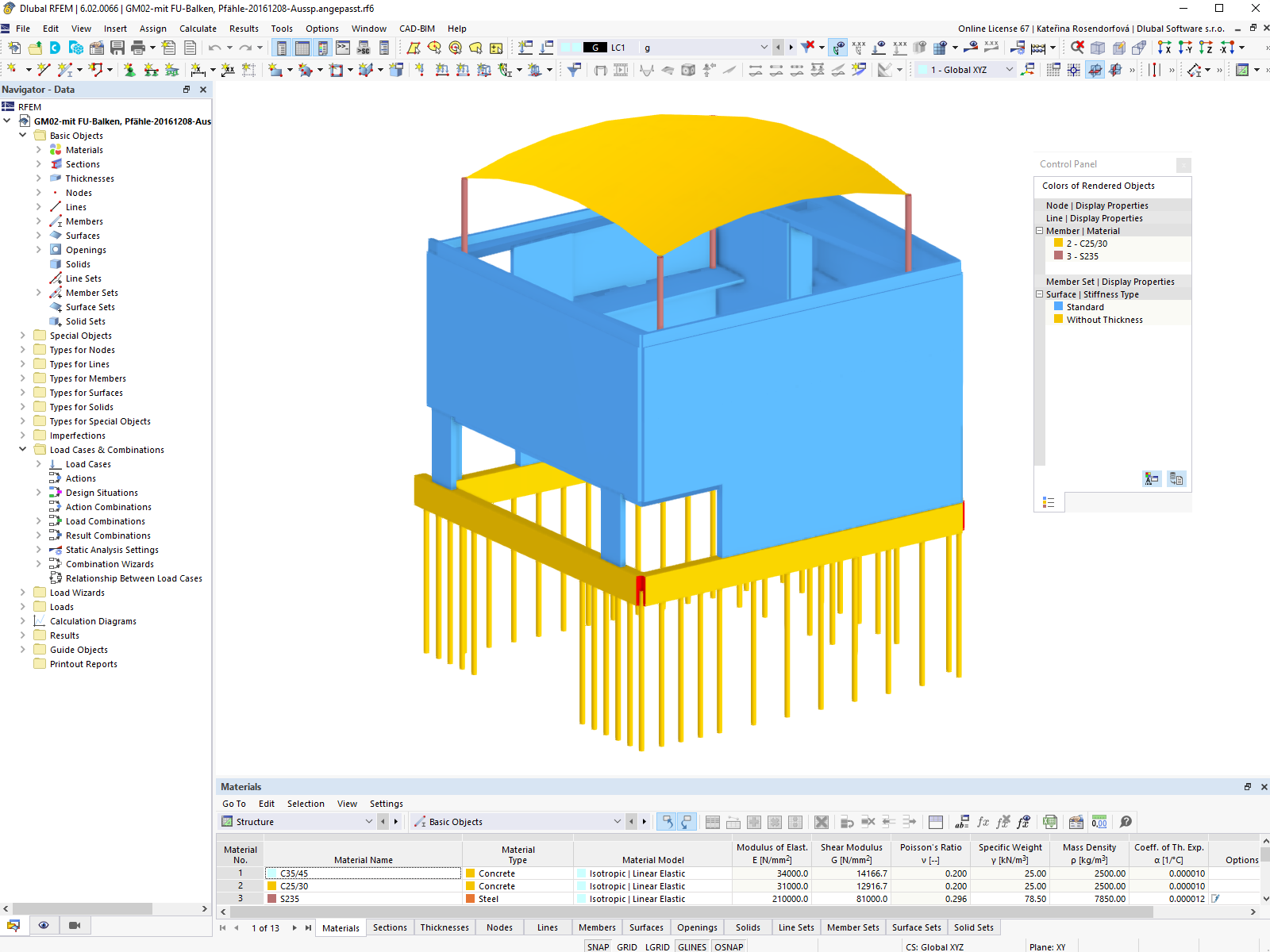Viewport: 1270px width, 952px height.
Task: Select the View in X-direction icon
Action: tap(1164, 48)
